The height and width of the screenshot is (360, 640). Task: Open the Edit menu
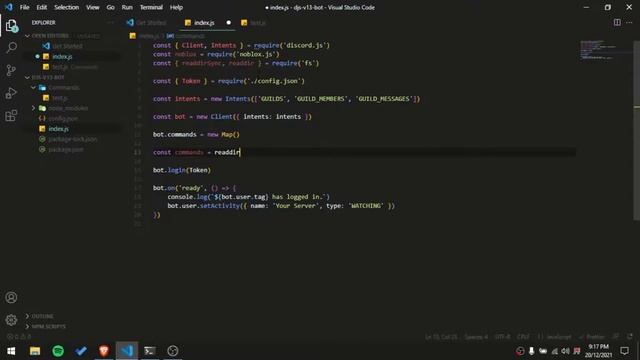point(42,7)
